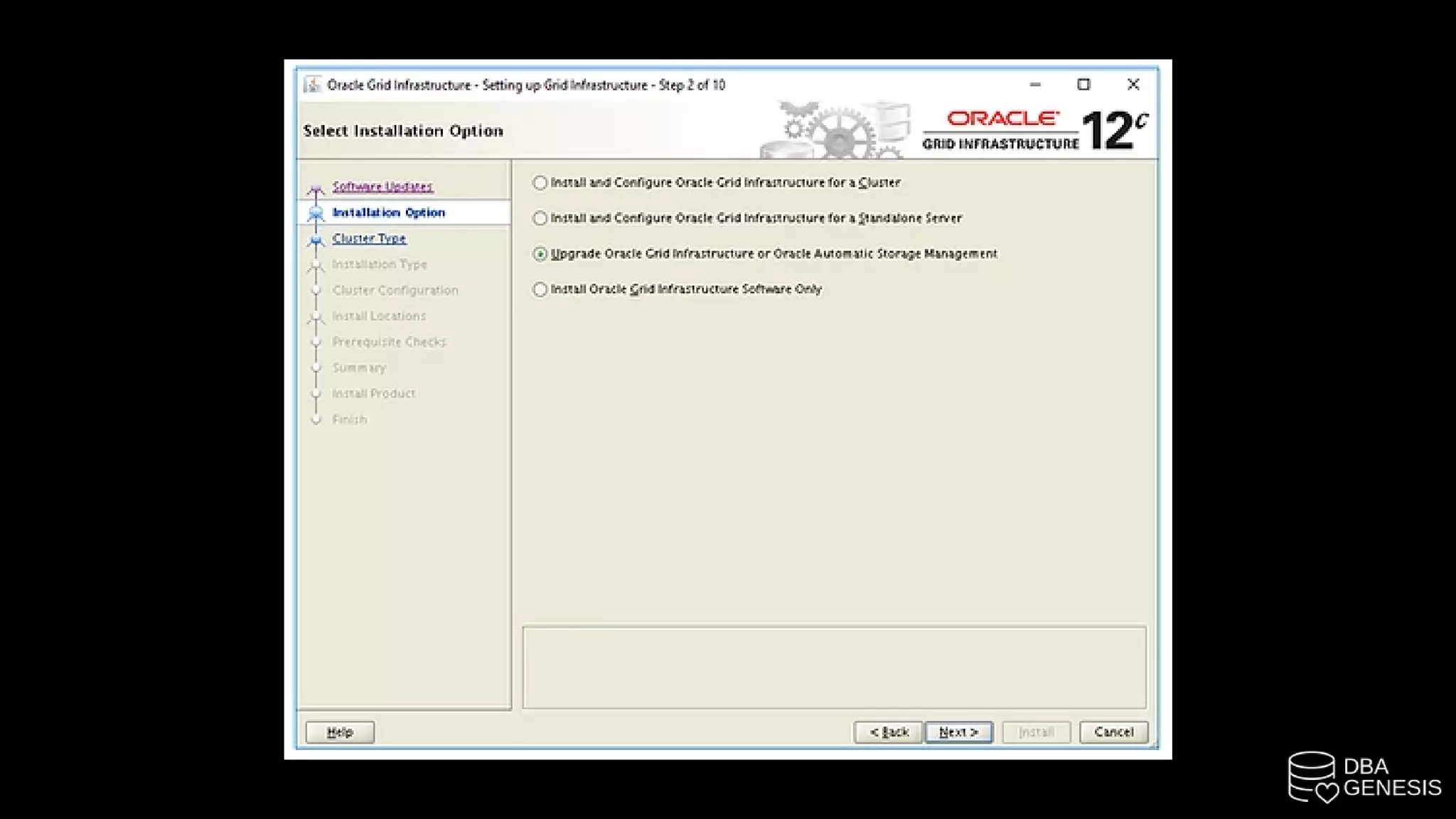1456x819 pixels.
Task: Open the Software Updates step link
Action: [x=382, y=186]
